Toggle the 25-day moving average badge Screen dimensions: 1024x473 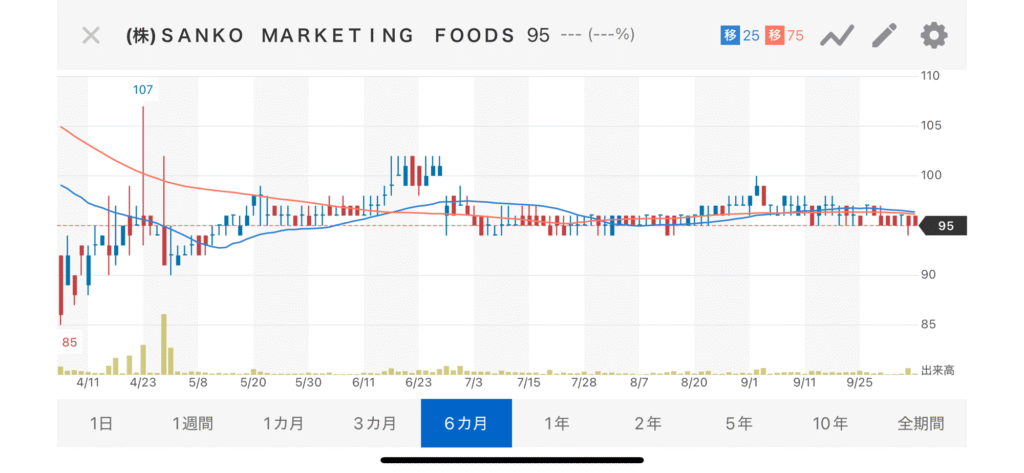click(740, 36)
